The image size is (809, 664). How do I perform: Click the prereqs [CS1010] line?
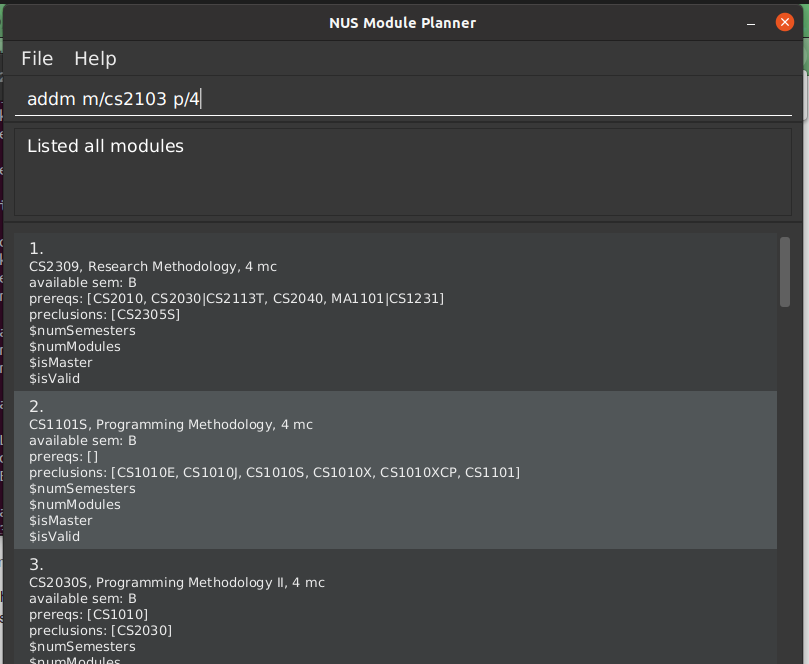pyautogui.click(x=88, y=614)
